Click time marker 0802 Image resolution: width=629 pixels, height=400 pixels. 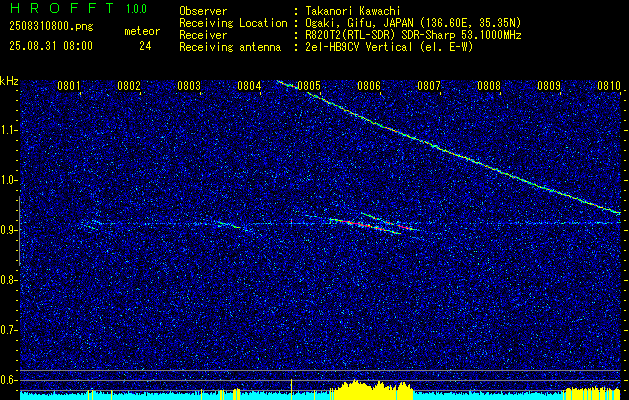tap(129, 86)
